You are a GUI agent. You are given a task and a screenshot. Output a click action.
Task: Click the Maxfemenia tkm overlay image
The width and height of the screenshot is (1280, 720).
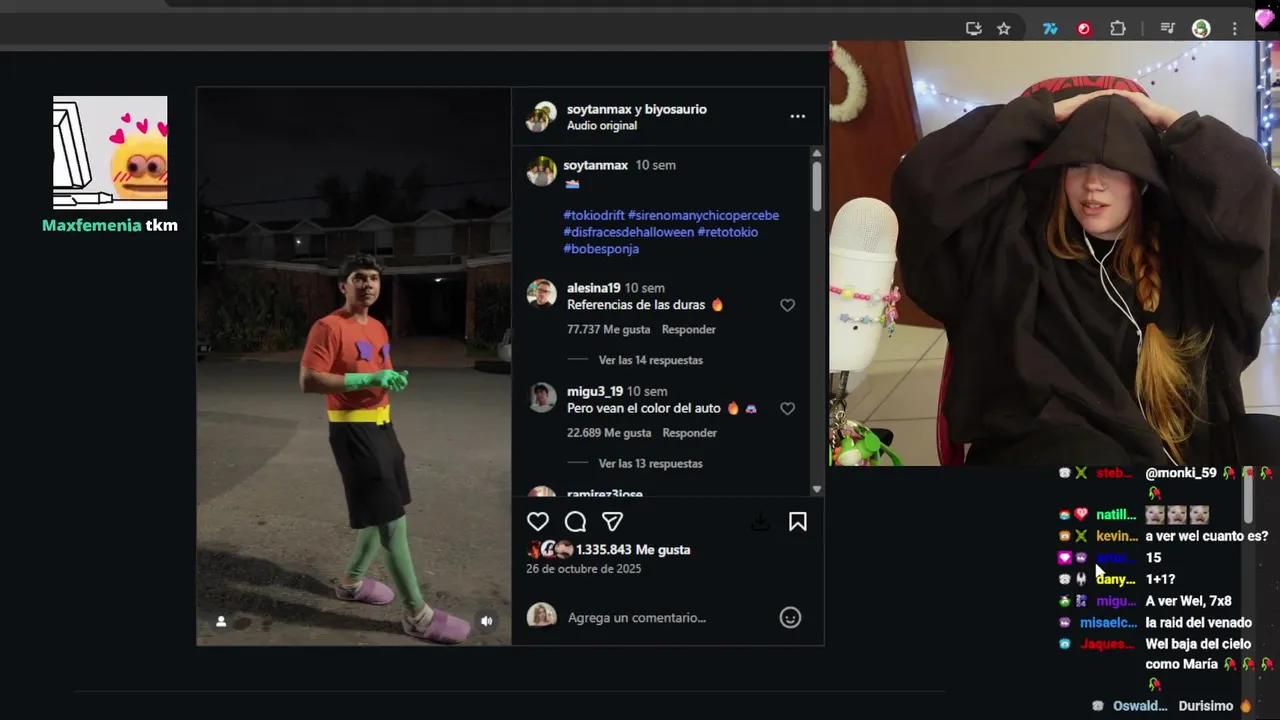(x=110, y=152)
